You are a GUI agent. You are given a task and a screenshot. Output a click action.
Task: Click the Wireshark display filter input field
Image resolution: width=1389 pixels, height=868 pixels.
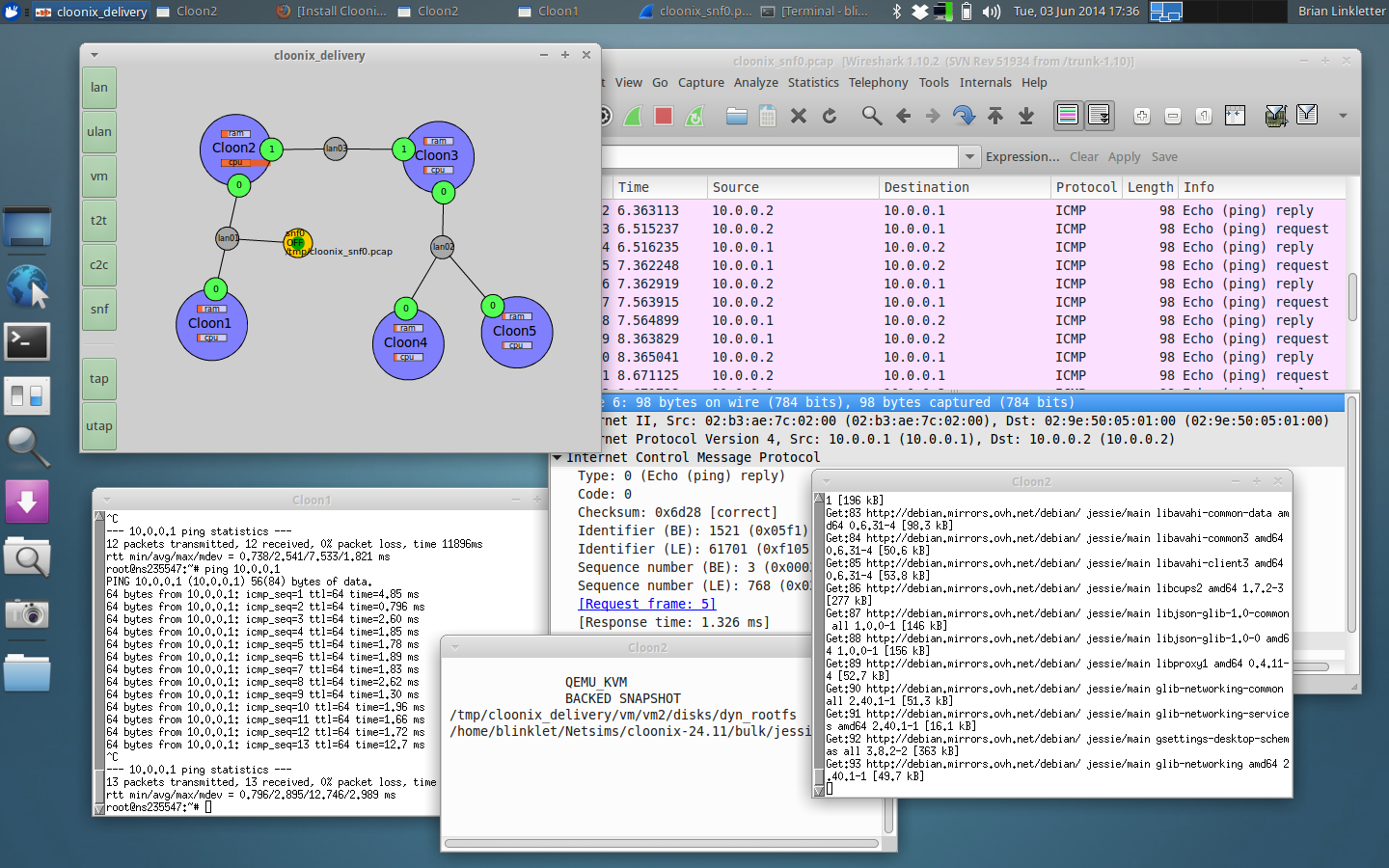pos(779,156)
